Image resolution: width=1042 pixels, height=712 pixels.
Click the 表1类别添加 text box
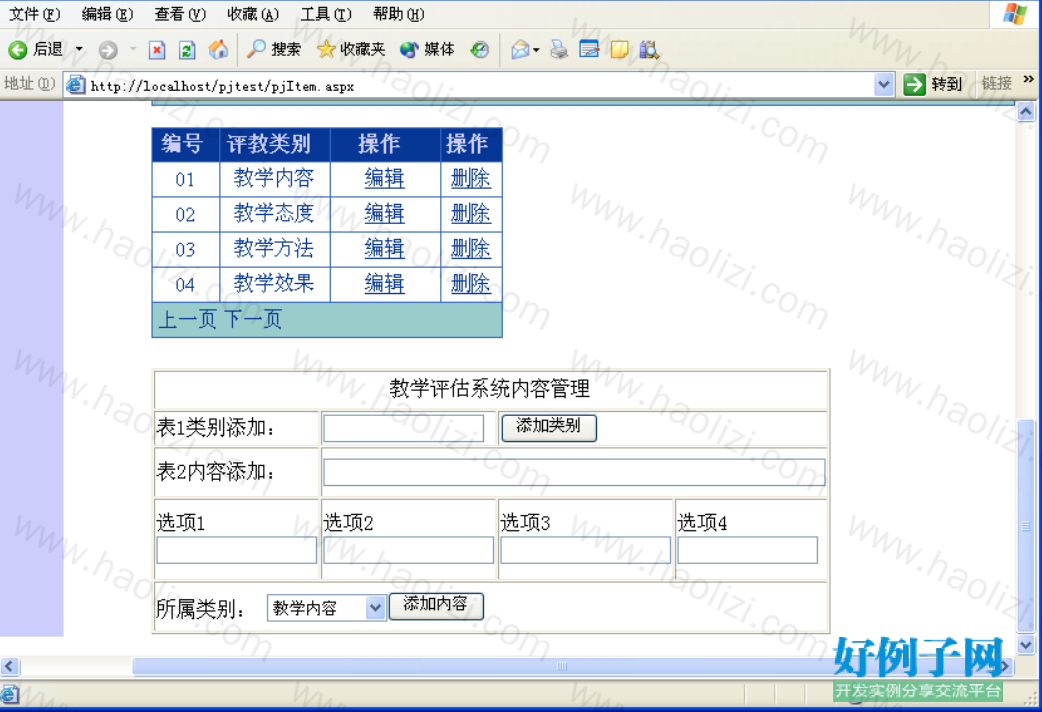tap(403, 428)
